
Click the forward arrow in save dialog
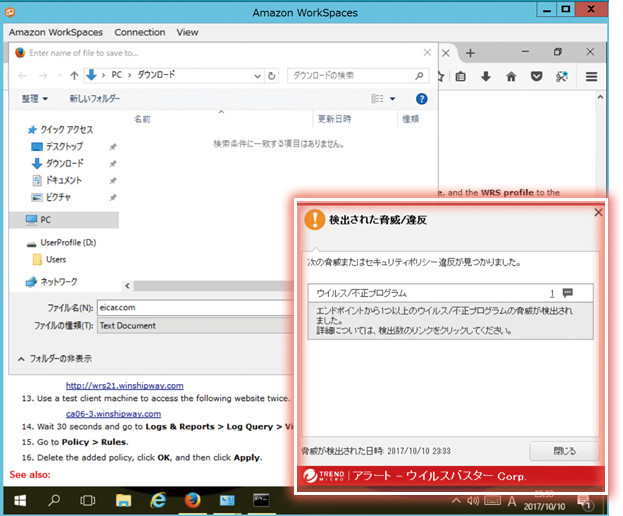43,75
